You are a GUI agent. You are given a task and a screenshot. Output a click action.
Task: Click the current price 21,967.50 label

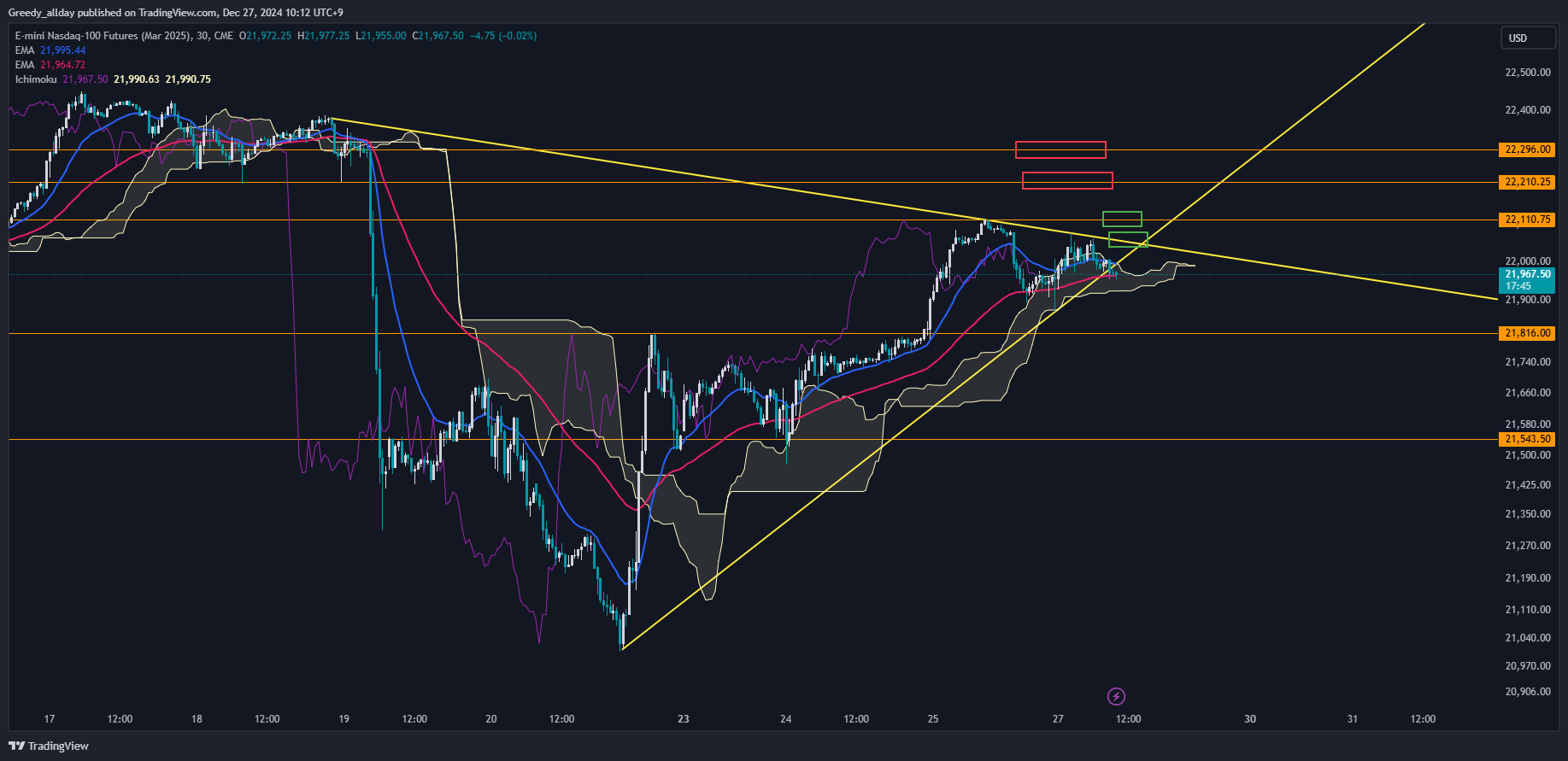click(x=1527, y=280)
